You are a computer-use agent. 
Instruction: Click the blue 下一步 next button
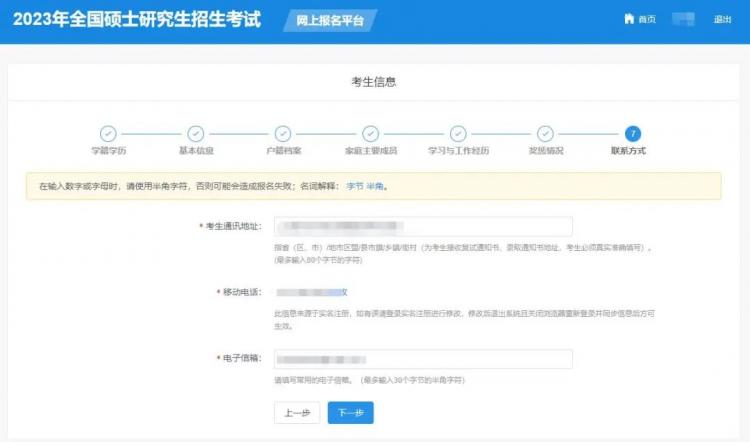(351, 412)
